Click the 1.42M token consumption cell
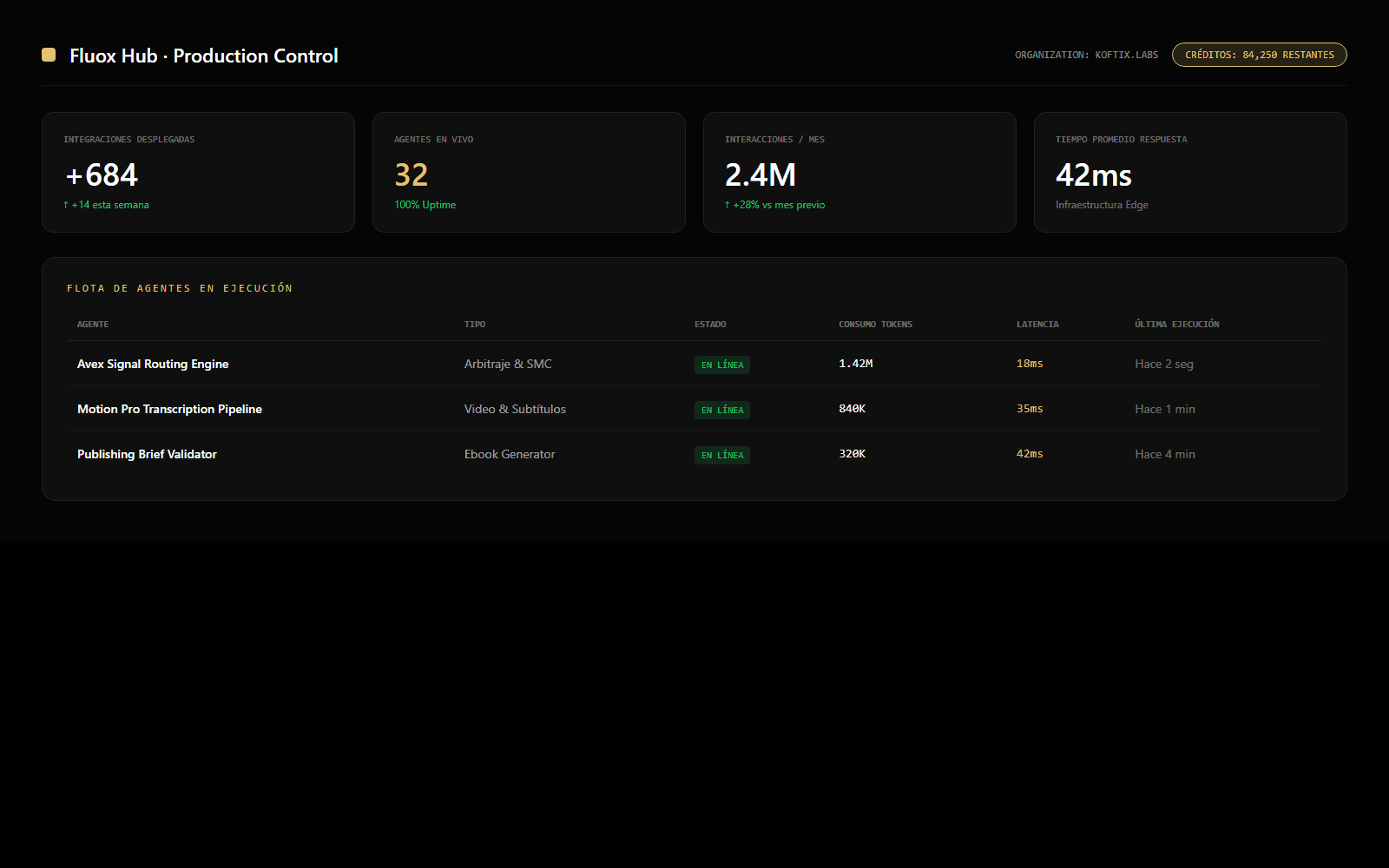 pos(856,364)
